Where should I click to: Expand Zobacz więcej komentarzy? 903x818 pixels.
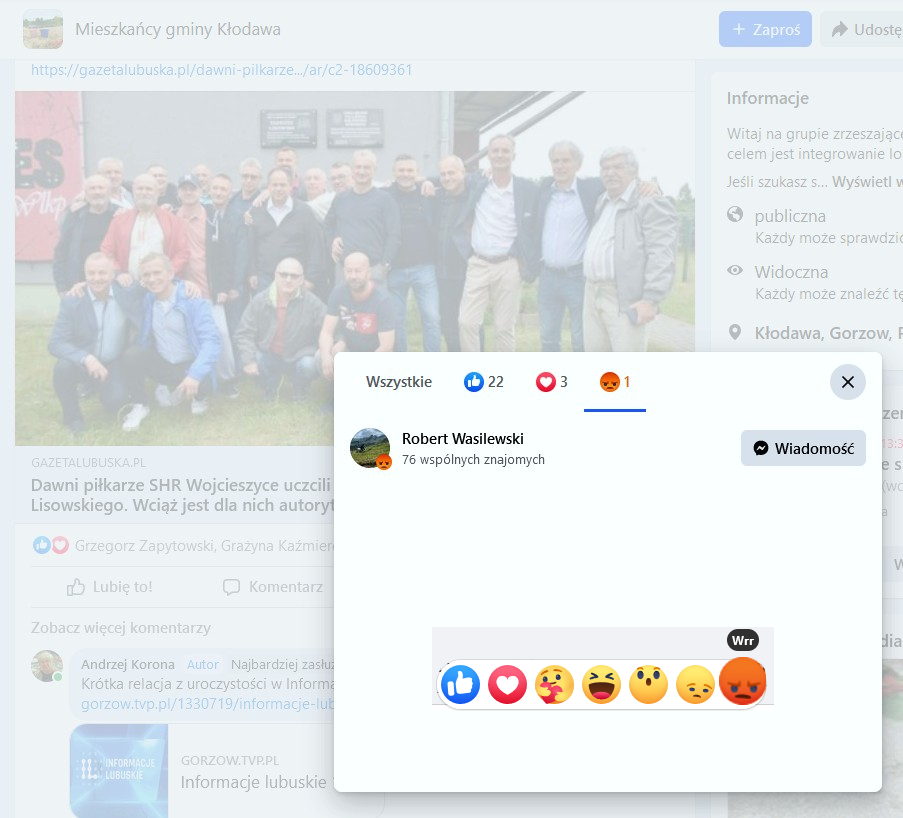point(121,628)
